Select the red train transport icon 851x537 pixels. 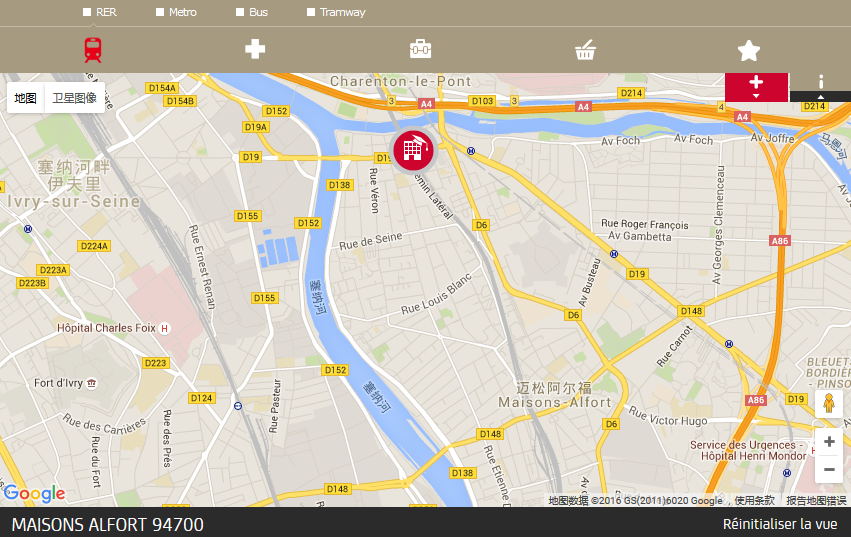[93, 49]
